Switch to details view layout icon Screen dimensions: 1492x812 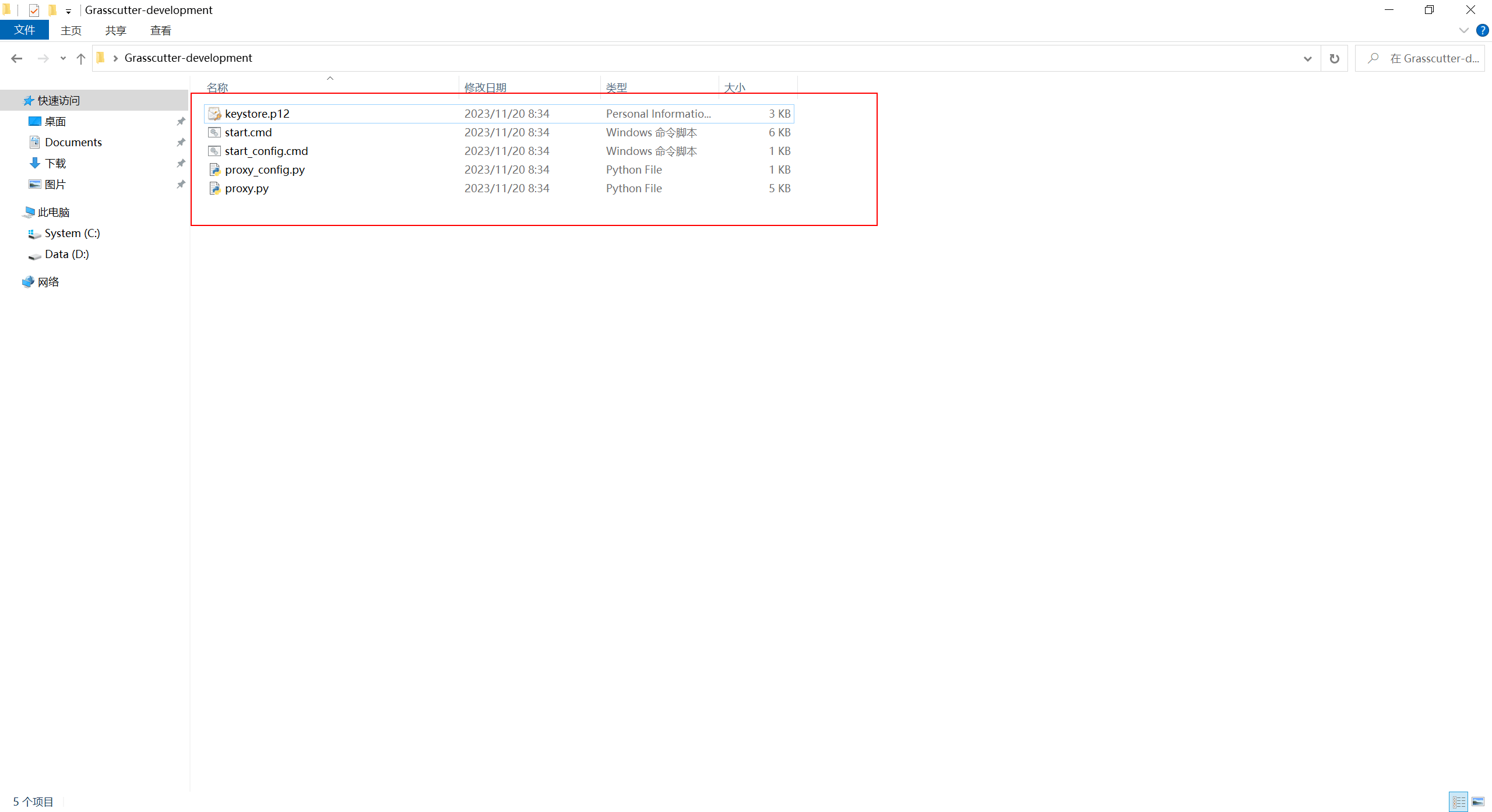[x=1459, y=802]
